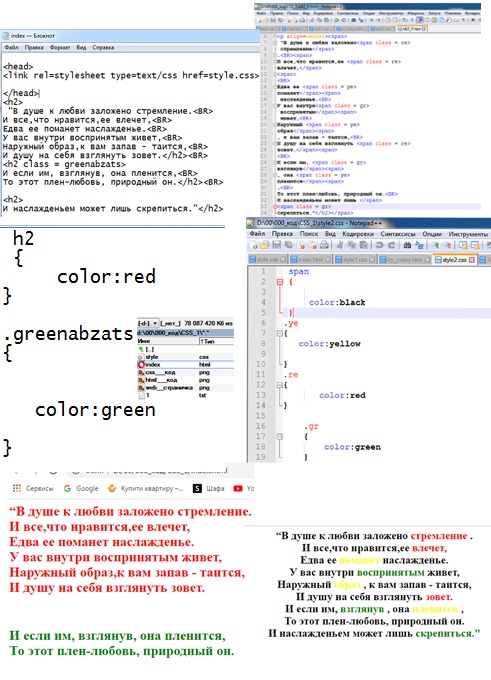Select the index html file in file list
Screen dimensions: 491x680
tap(185, 365)
